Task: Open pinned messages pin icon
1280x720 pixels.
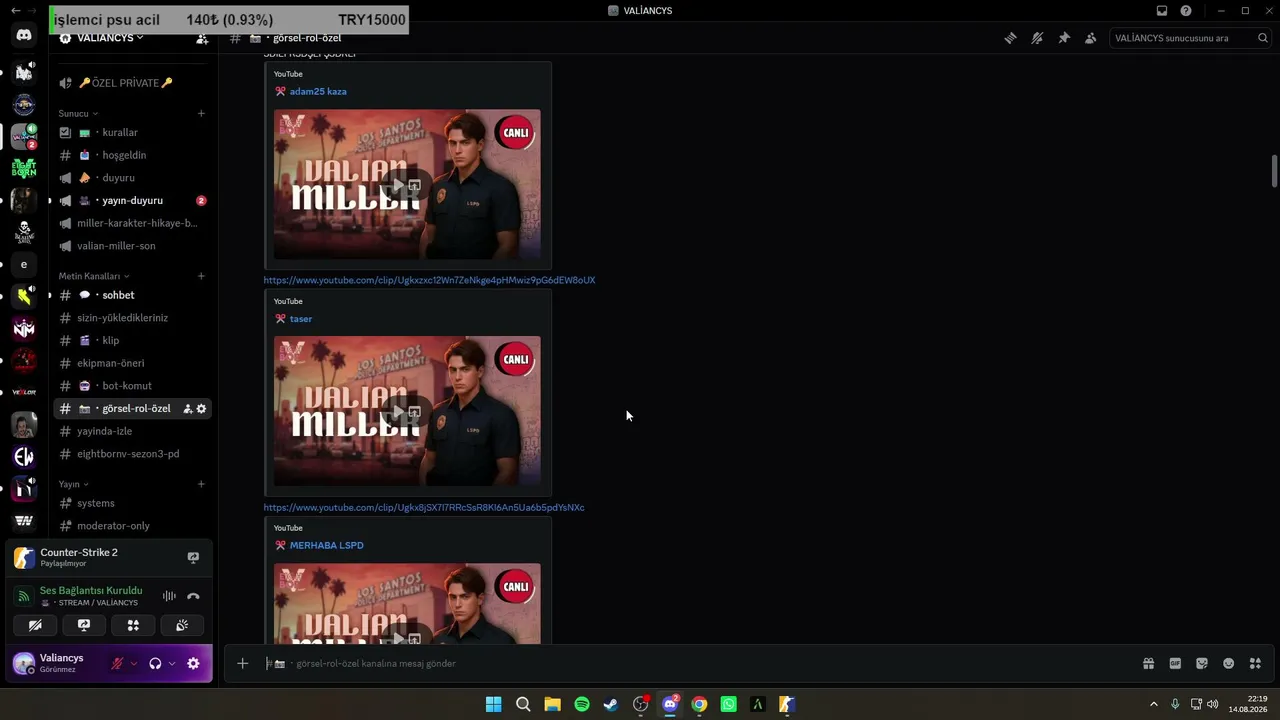Action: 1064,38
